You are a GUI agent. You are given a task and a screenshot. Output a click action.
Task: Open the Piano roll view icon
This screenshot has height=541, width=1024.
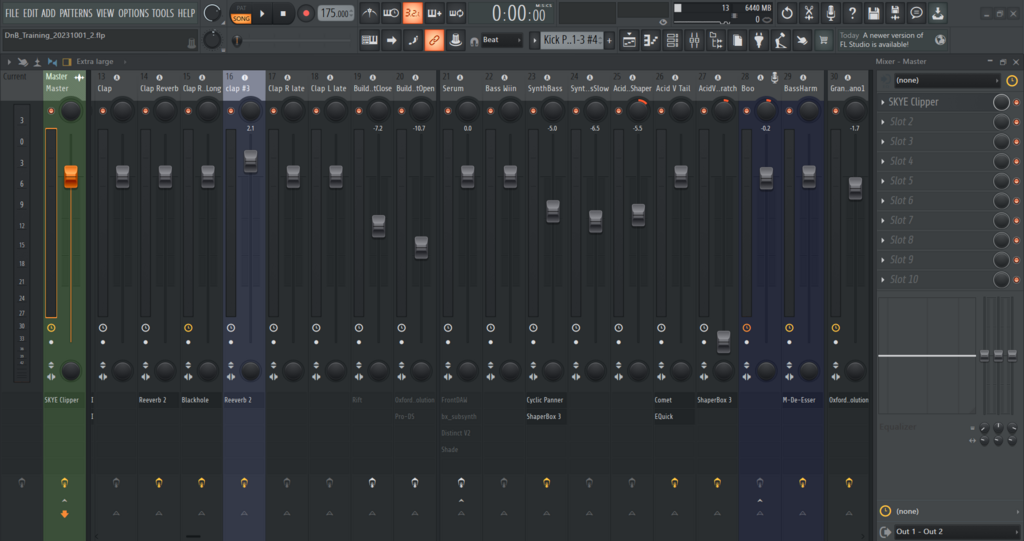click(x=650, y=40)
